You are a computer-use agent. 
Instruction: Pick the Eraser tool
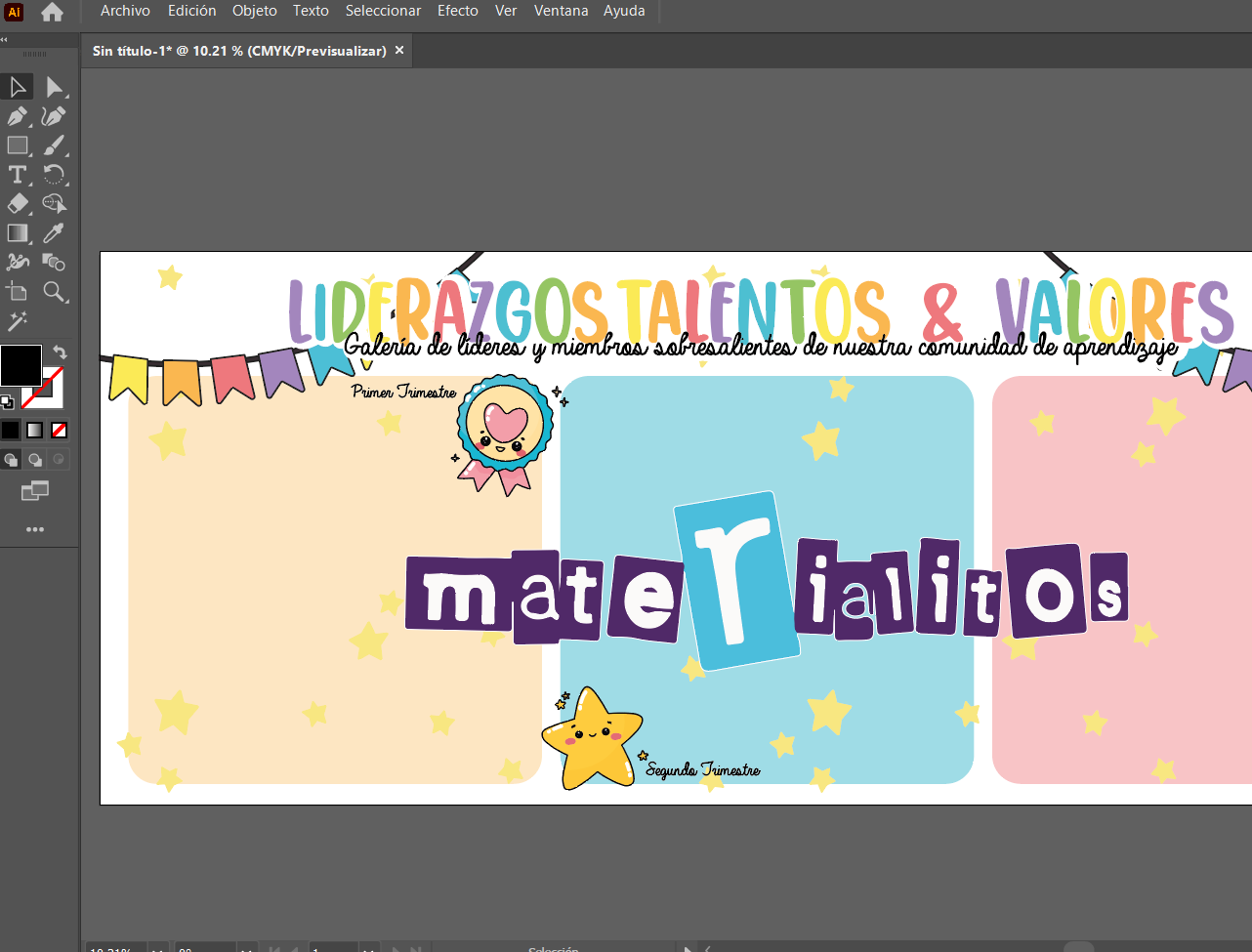point(18,204)
